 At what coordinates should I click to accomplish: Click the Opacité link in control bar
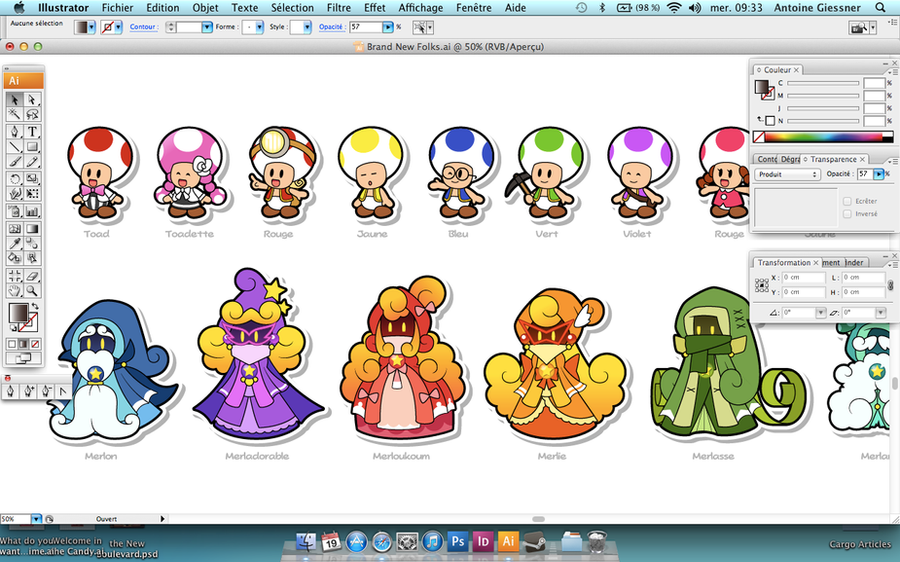(x=331, y=27)
